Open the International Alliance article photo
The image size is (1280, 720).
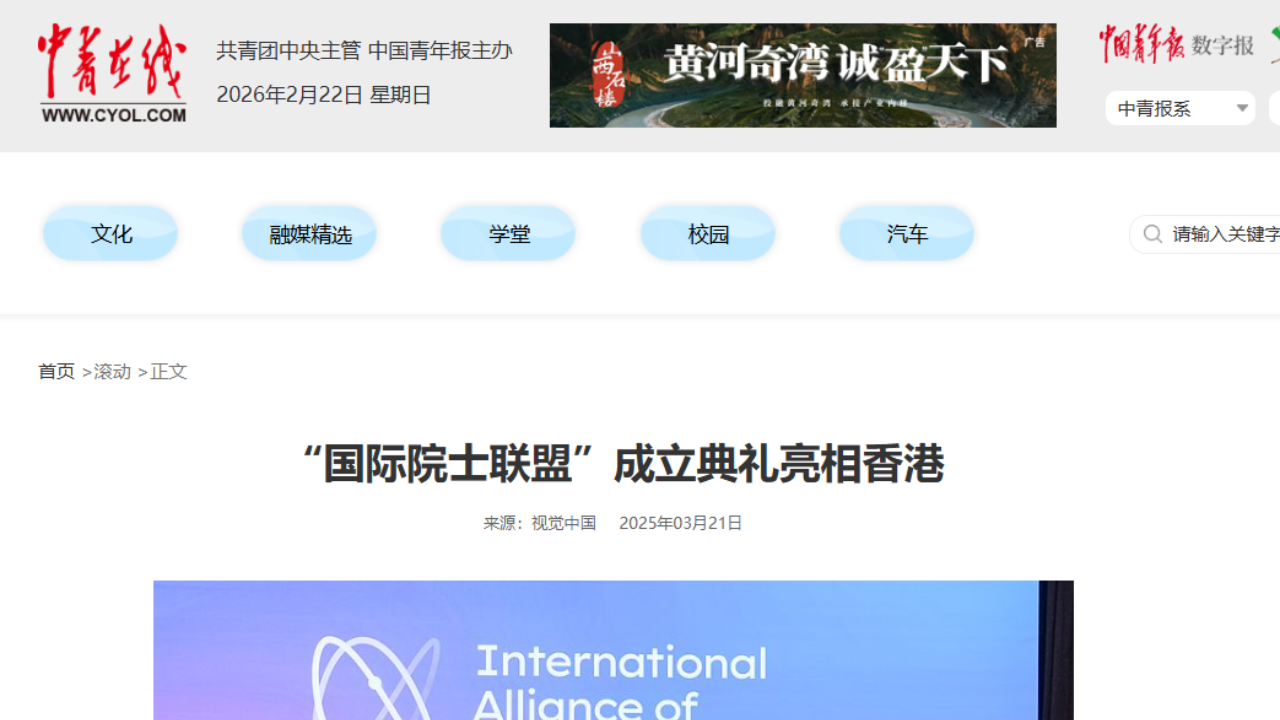point(612,650)
